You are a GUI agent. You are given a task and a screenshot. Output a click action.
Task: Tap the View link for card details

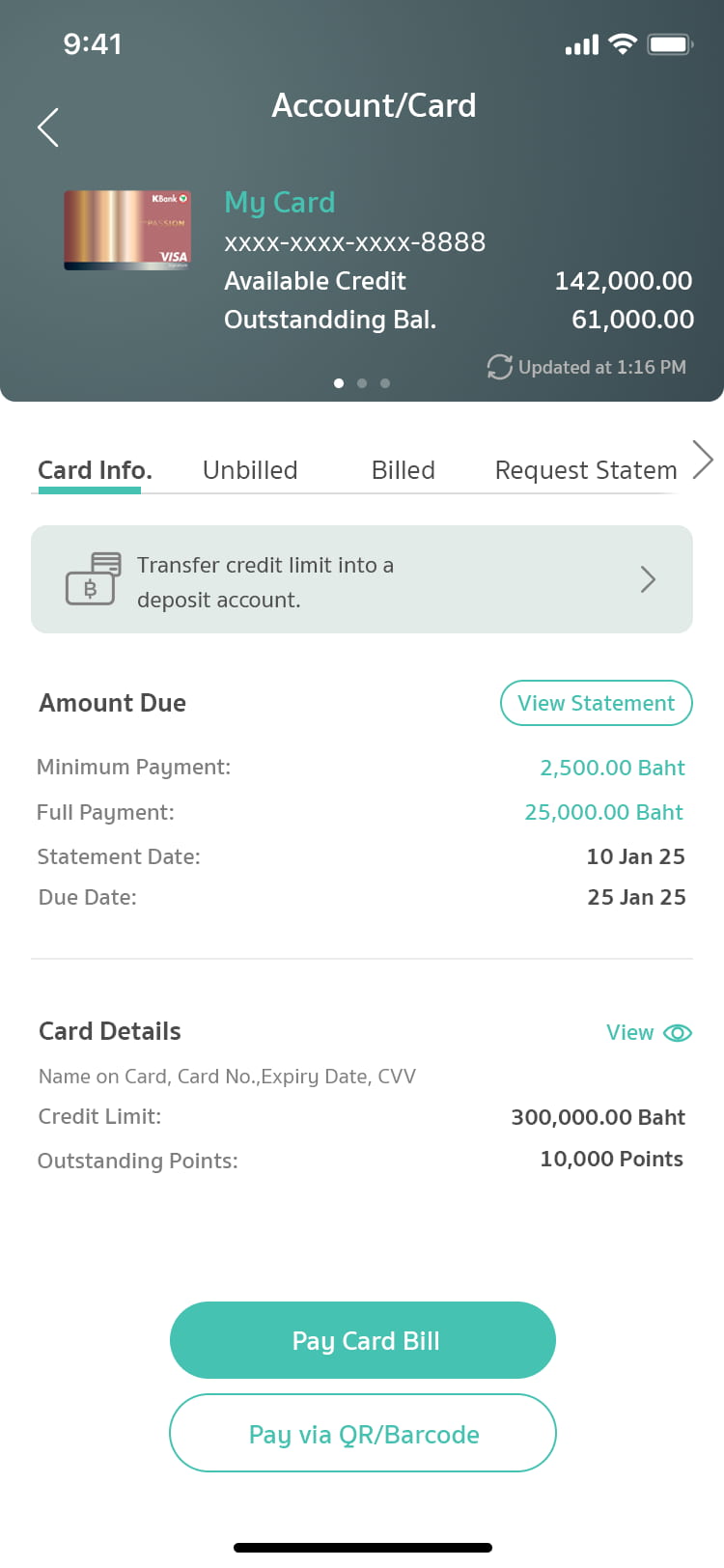(x=629, y=1033)
